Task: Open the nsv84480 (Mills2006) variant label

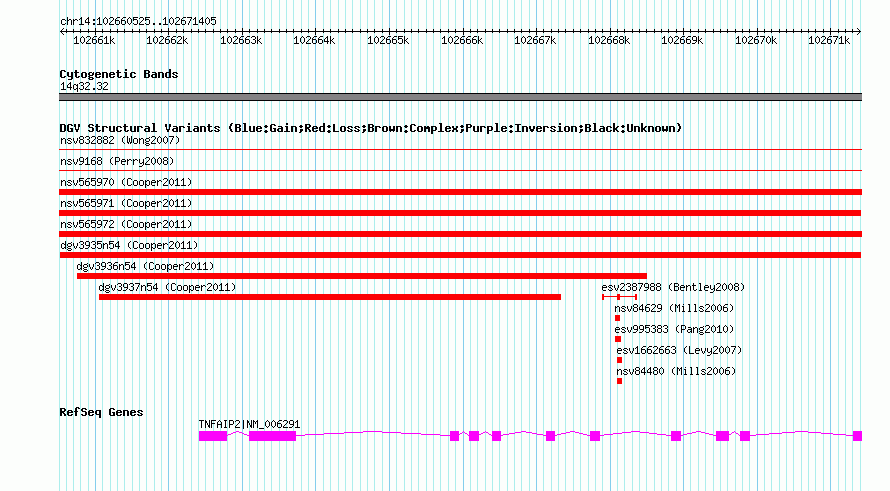Action: [x=677, y=371]
